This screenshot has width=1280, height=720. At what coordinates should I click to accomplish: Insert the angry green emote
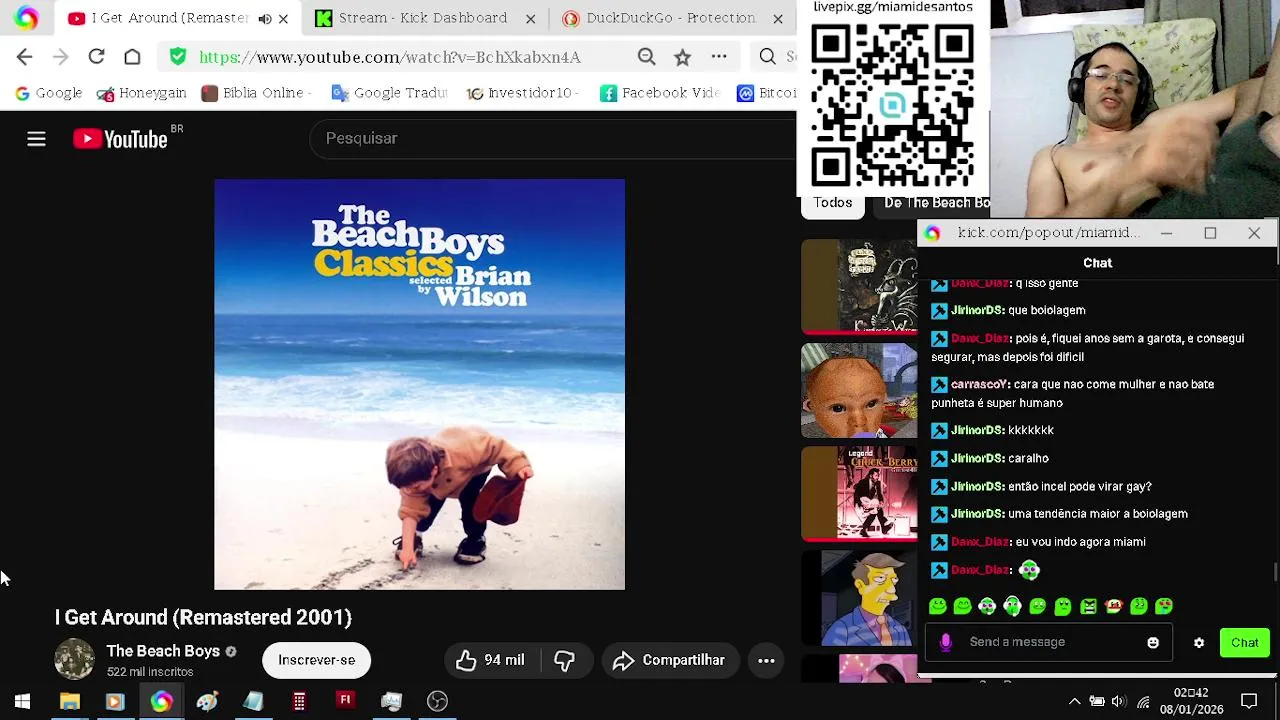pyautogui.click(x=1088, y=606)
